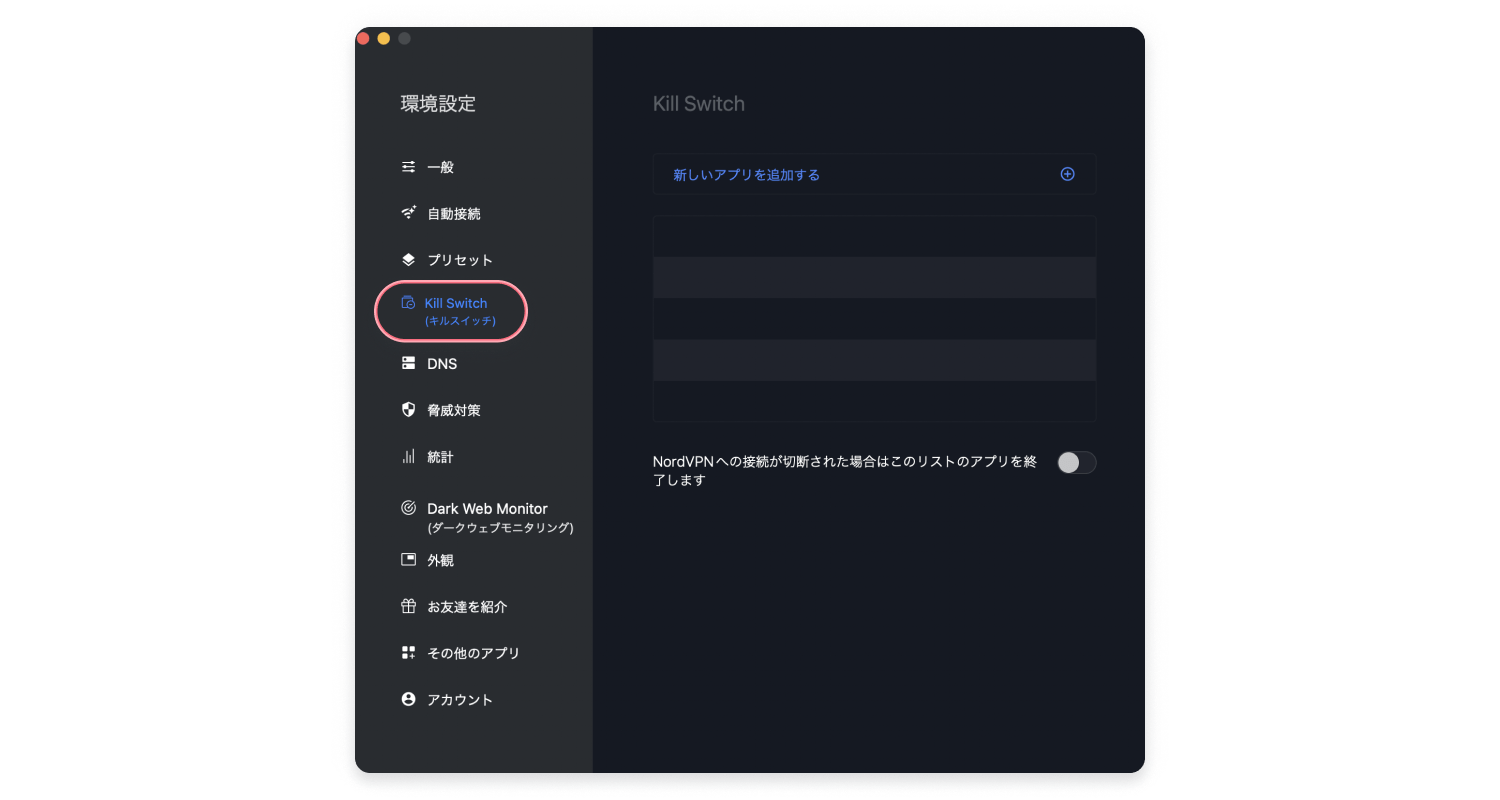Click the (ダークウェブモニタリング) subtitle
Viewport: 1500px width, 800px height.
pos(500,527)
